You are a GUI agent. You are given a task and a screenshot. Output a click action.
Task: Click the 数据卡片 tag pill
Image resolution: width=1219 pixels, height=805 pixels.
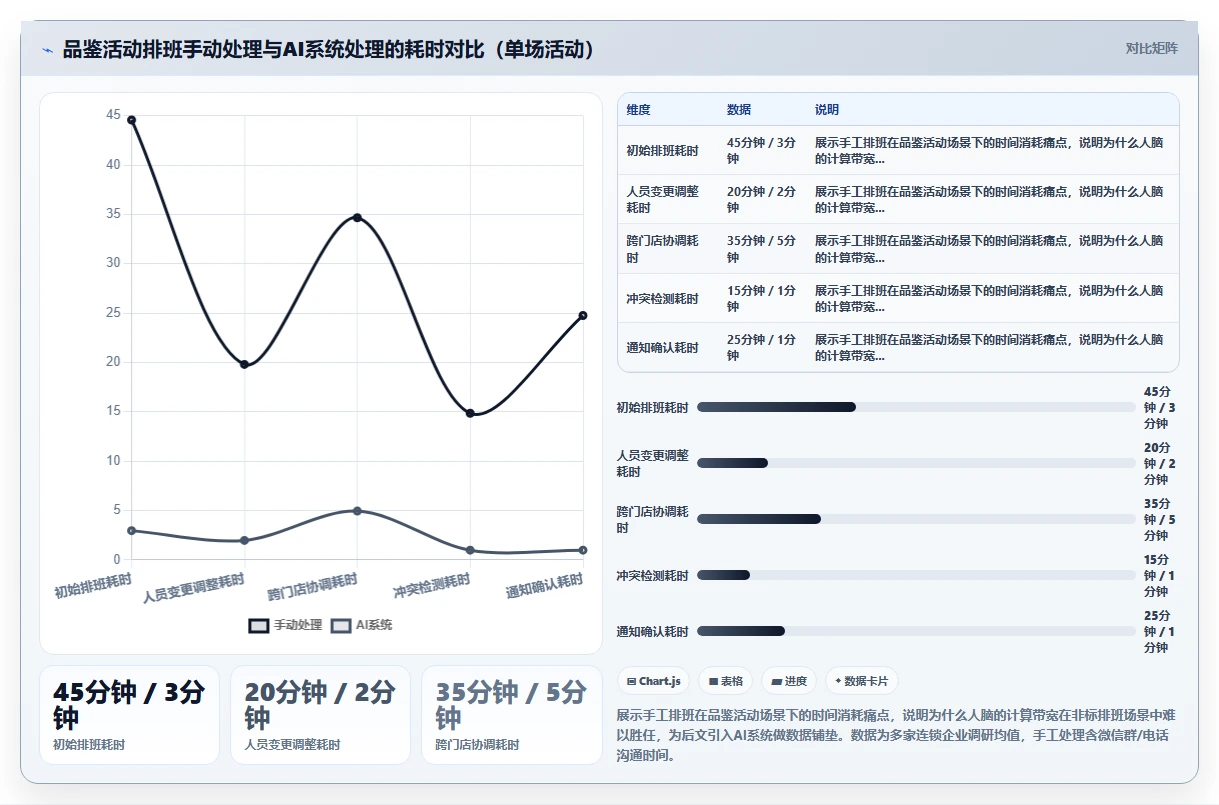pos(861,681)
